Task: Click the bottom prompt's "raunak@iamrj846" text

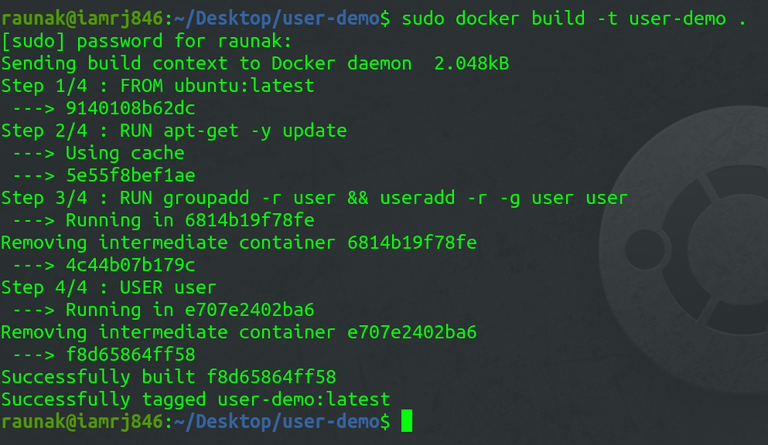Action: pyautogui.click(x=81, y=422)
